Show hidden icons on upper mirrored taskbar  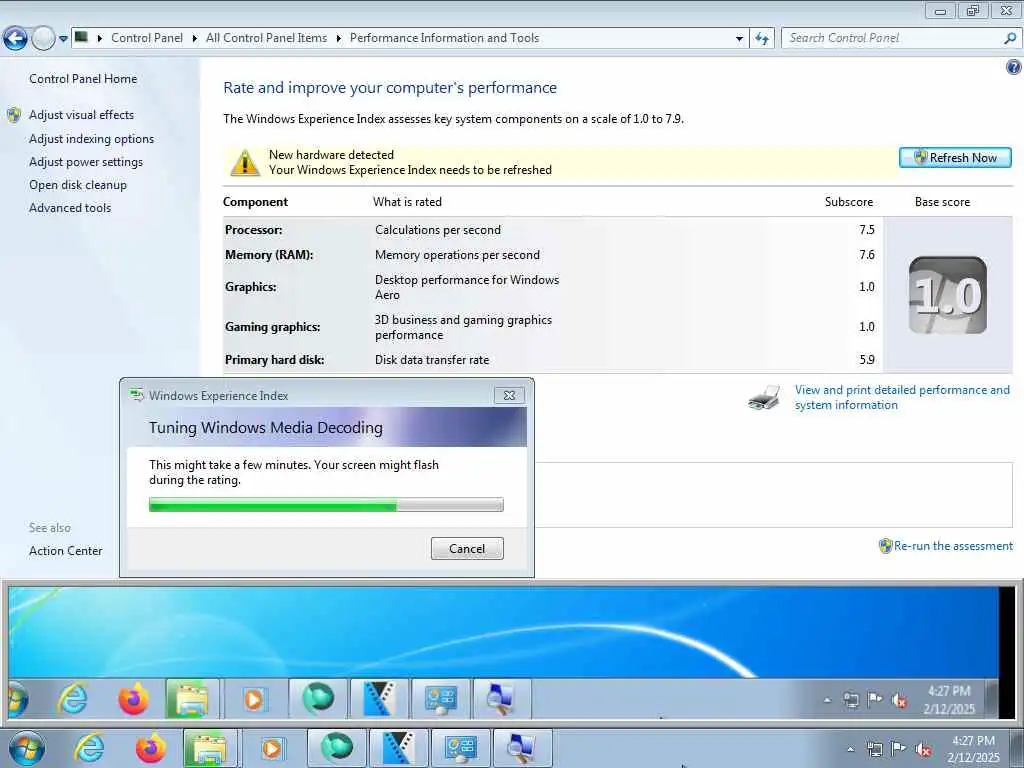(x=827, y=700)
